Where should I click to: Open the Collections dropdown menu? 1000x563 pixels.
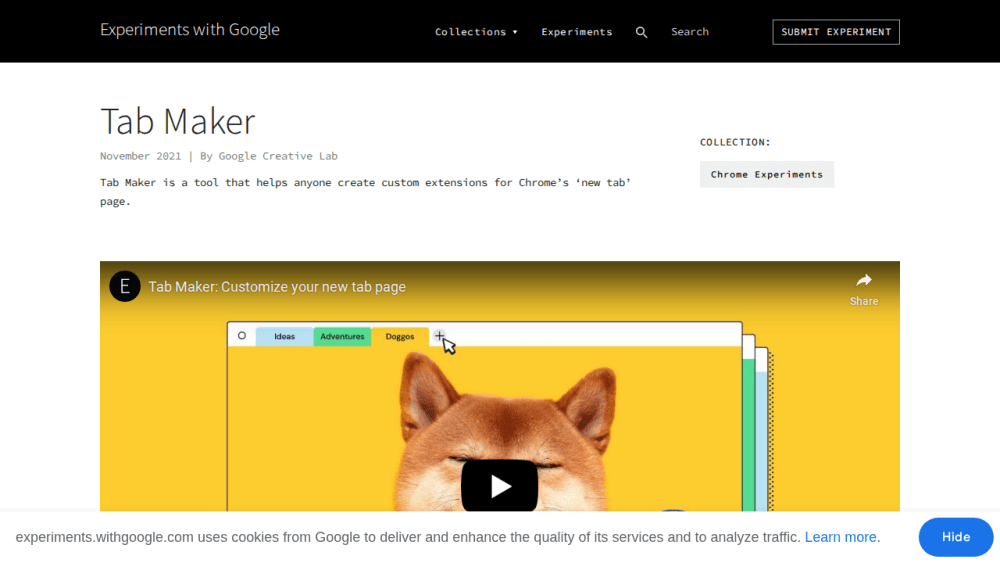pos(476,32)
